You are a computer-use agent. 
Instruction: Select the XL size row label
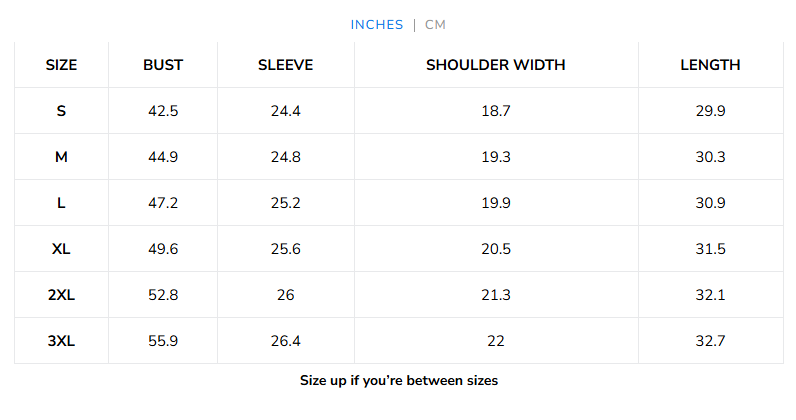61,249
